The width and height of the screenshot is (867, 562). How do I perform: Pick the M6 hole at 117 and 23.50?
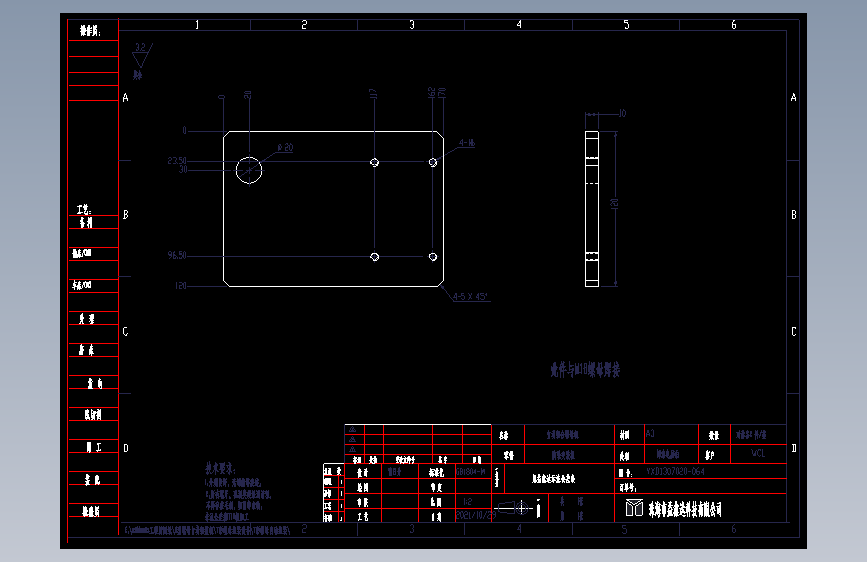[374, 162]
